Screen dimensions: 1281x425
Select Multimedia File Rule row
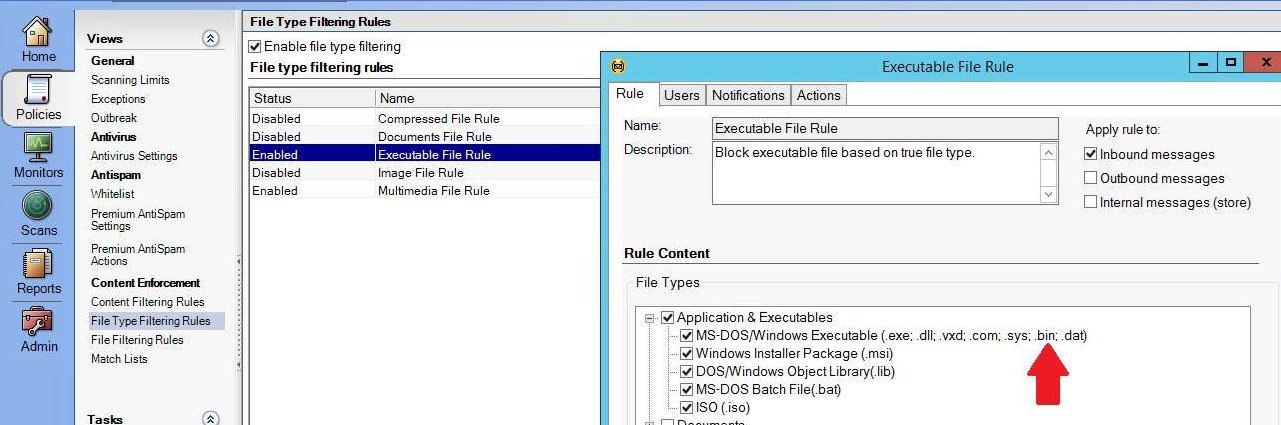click(425, 190)
